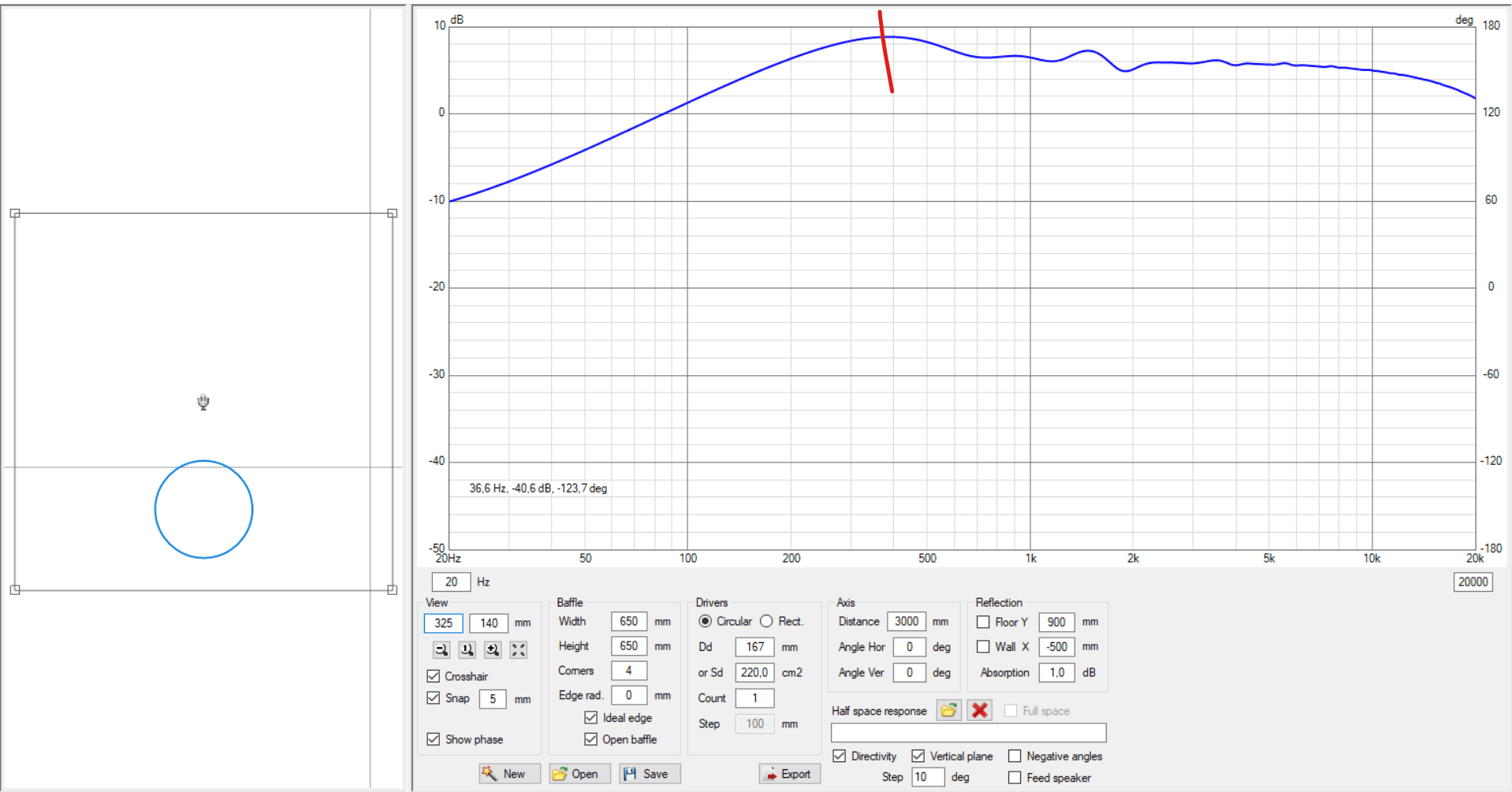
Task: Click the view X position field showing 325
Action: pos(444,623)
